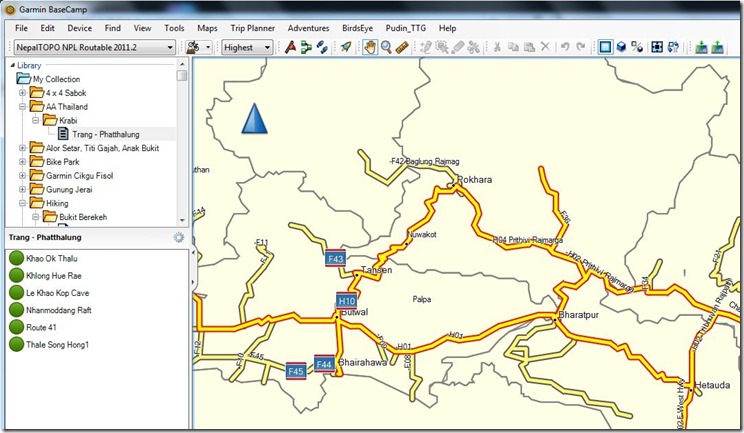Select the Khlong Hue Rae waypoint
The image size is (744, 433).
pos(54,276)
